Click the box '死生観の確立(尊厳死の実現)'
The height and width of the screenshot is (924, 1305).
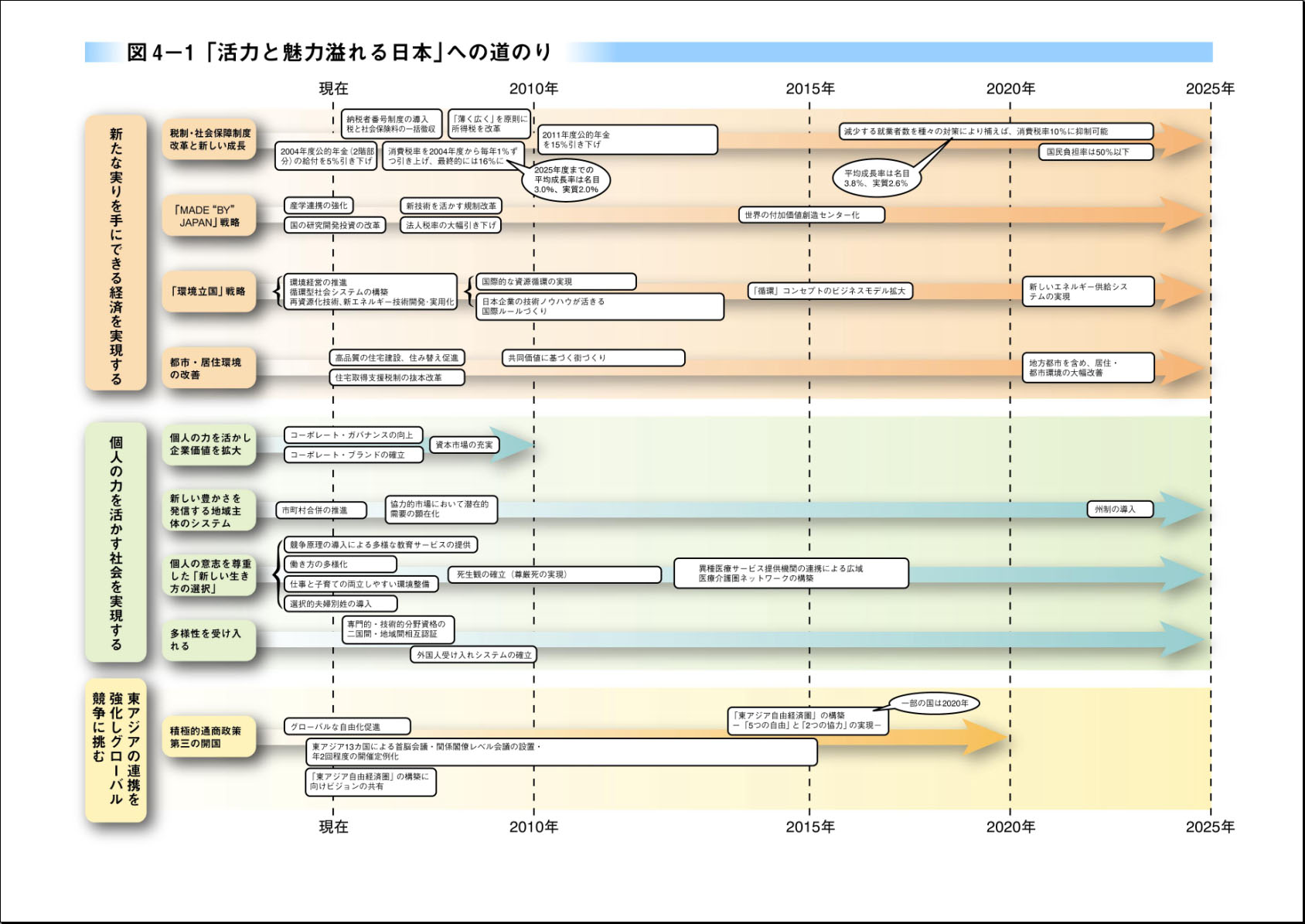pyautogui.click(x=555, y=575)
